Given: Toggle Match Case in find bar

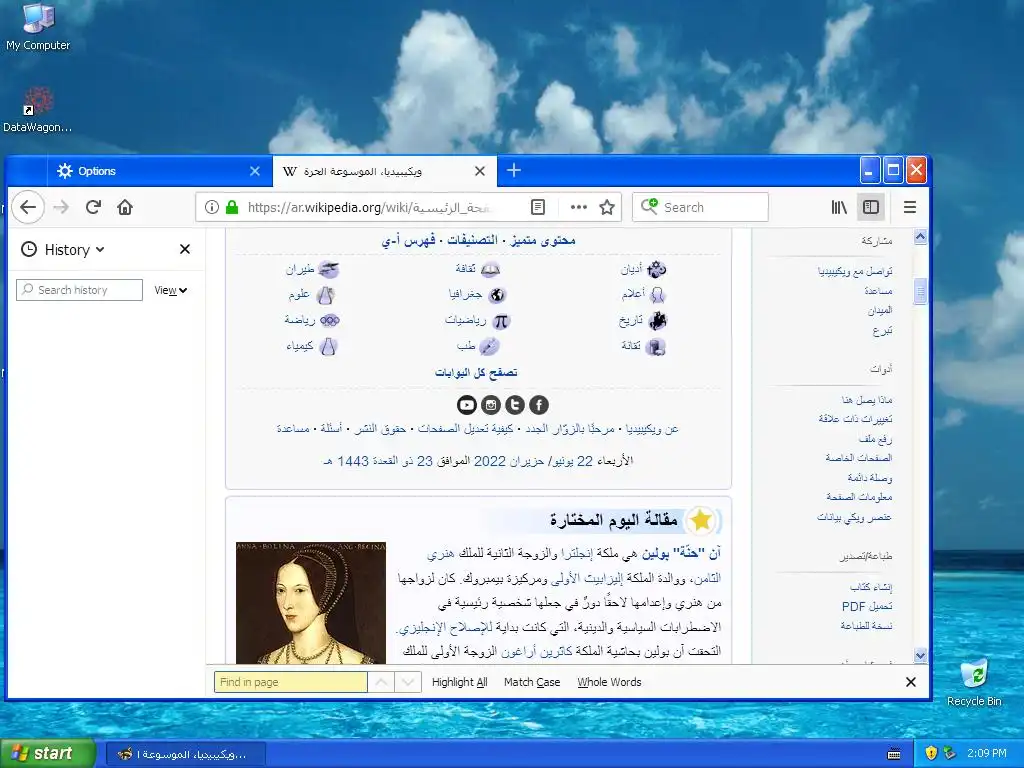Looking at the screenshot, I should (532, 682).
